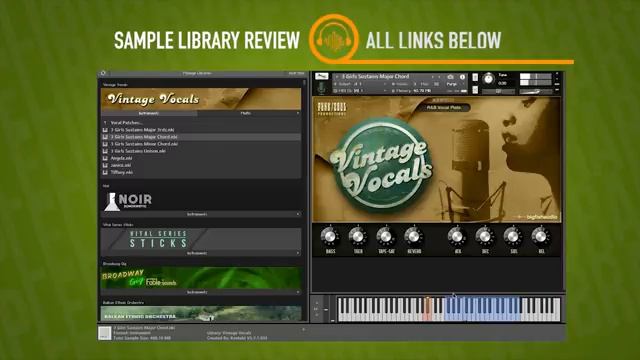Click the Broadway Gig library banner
The width and height of the screenshot is (640, 360).
[201, 278]
